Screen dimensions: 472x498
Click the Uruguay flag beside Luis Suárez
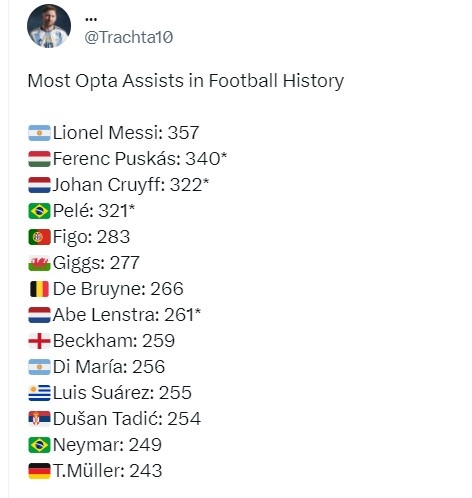point(39,393)
